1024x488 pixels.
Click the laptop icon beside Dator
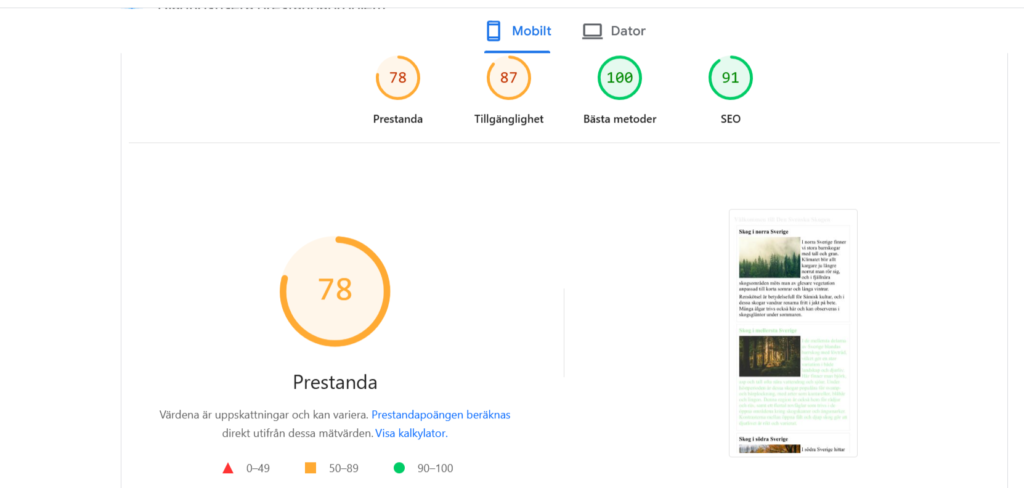click(x=592, y=31)
